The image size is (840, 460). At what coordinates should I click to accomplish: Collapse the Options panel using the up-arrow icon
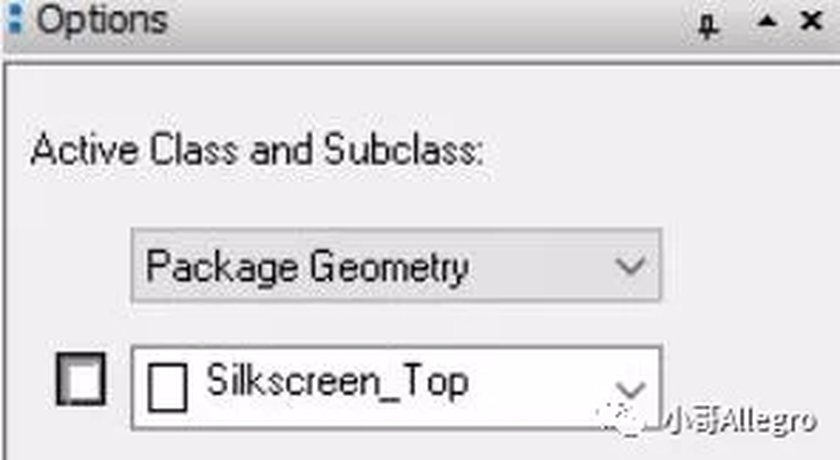(767, 21)
